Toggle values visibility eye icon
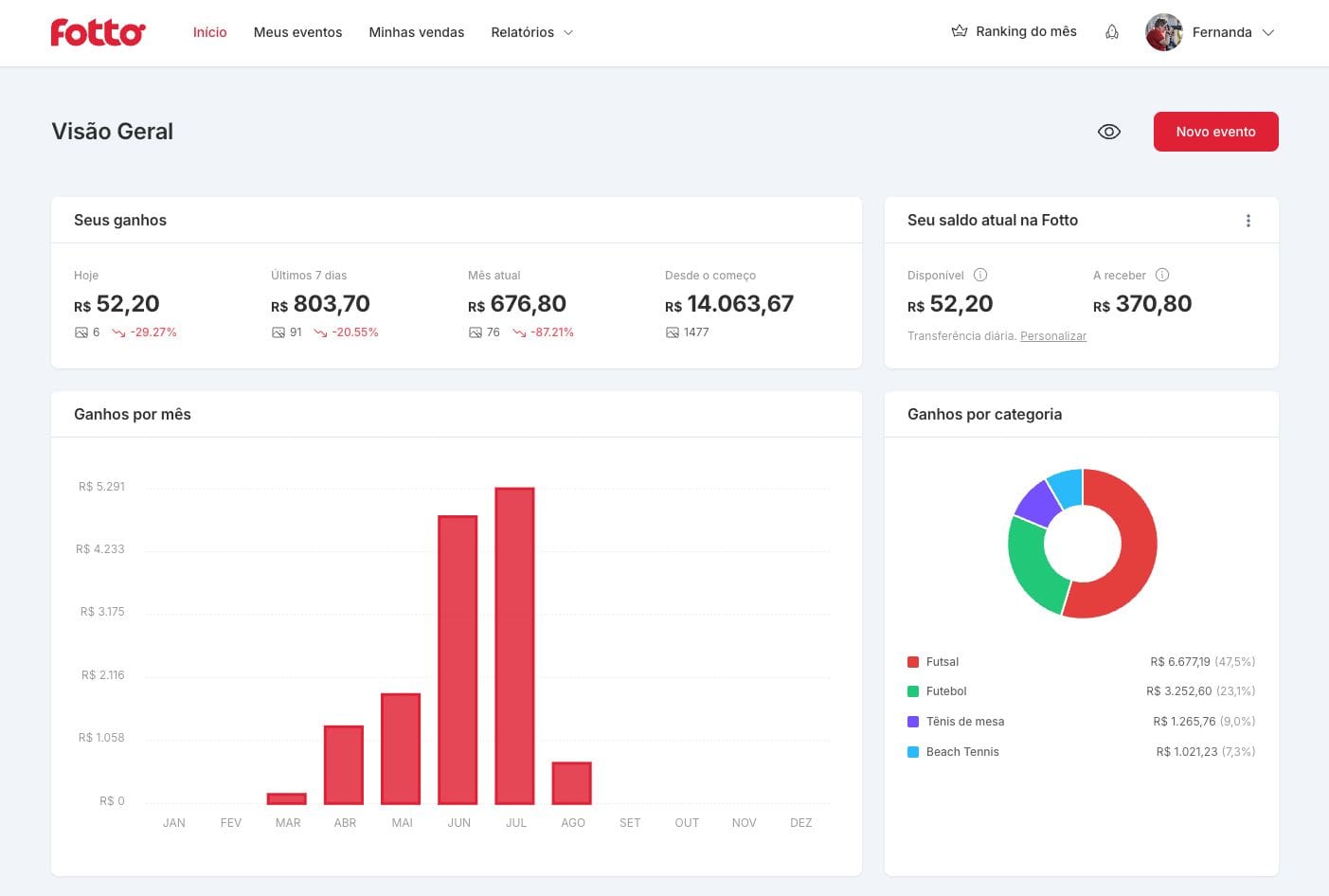Screen dimensions: 1329x896 (1109, 132)
